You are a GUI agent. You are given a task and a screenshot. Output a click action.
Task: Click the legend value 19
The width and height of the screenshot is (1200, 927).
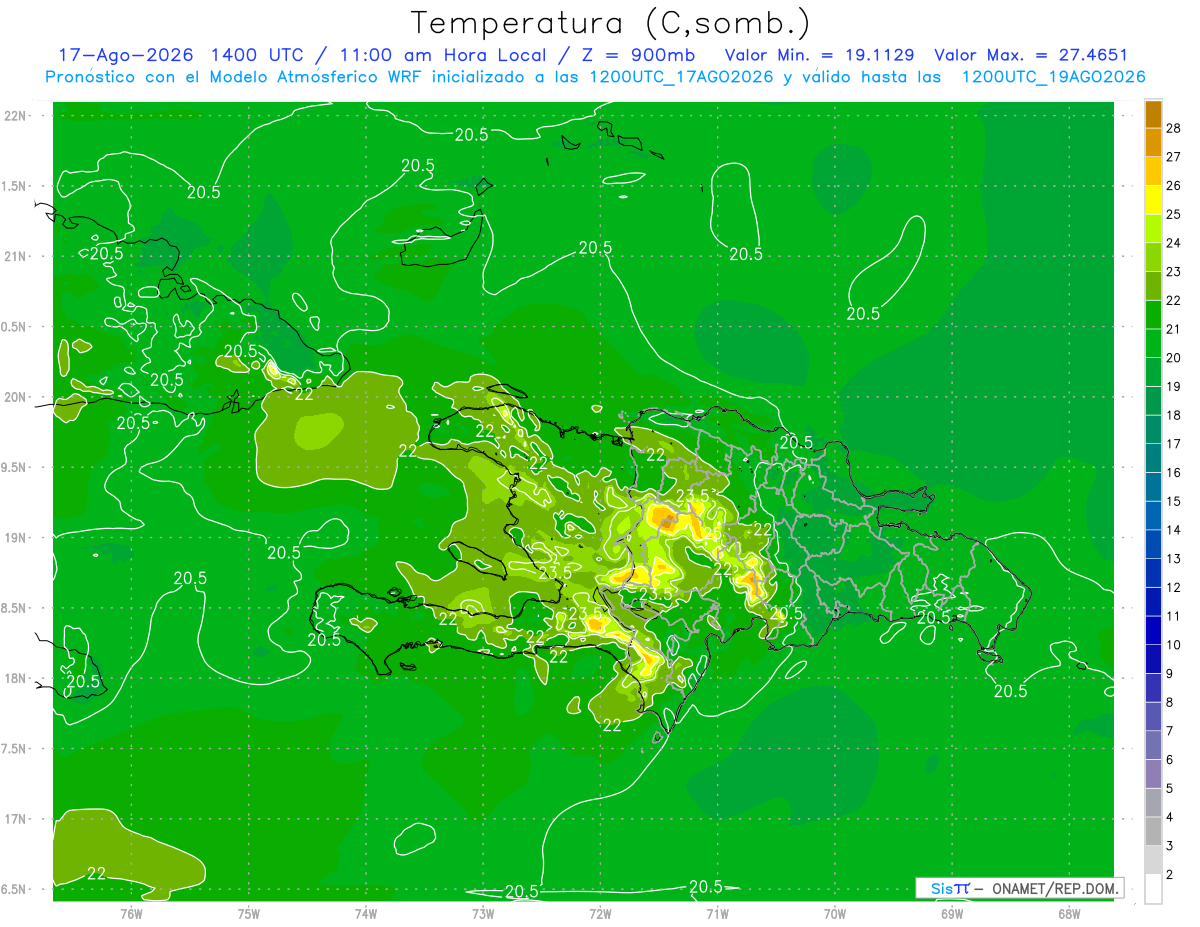(x=1174, y=386)
